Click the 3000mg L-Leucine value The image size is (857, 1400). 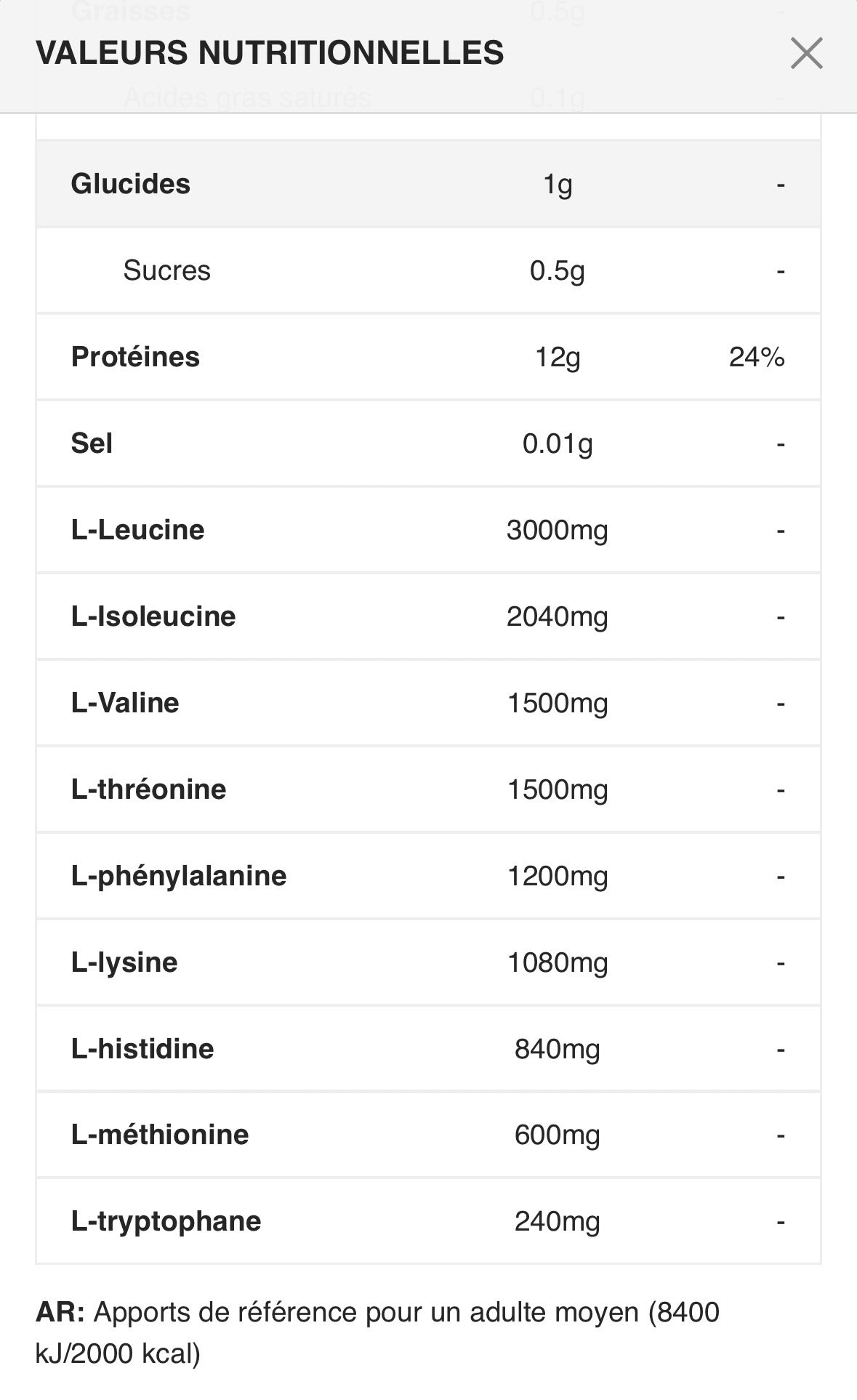[557, 530]
